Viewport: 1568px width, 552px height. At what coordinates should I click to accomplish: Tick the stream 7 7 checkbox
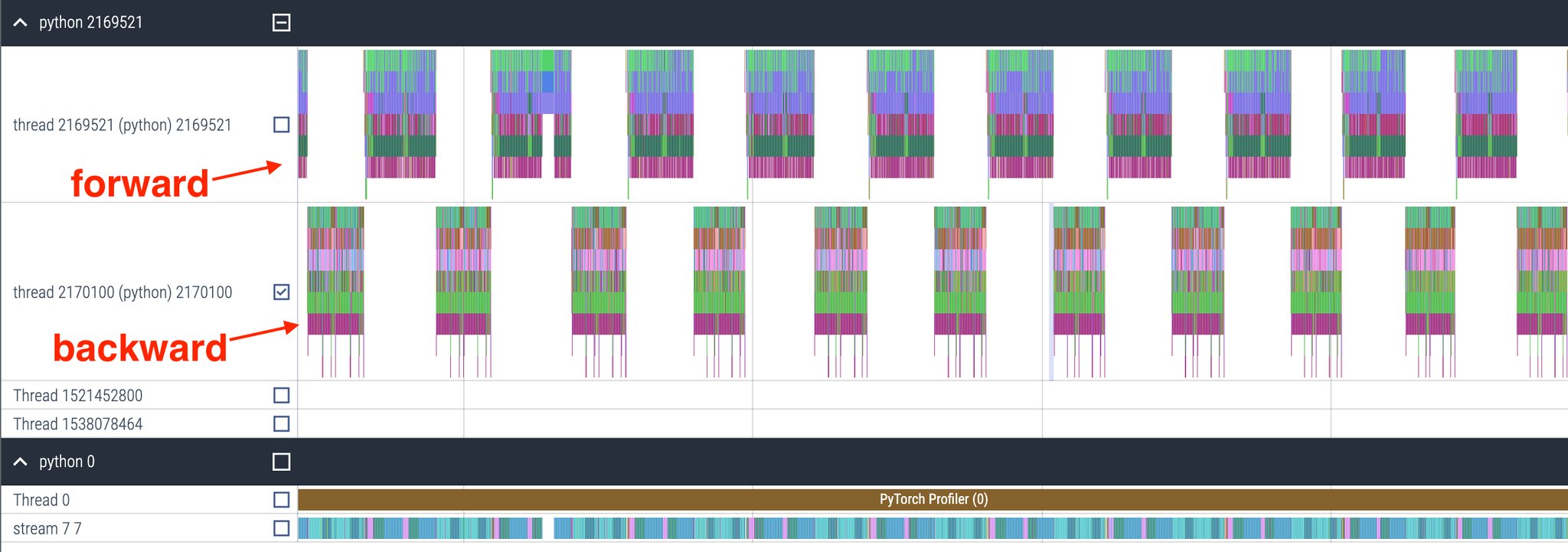pyautogui.click(x=281, y=528)
